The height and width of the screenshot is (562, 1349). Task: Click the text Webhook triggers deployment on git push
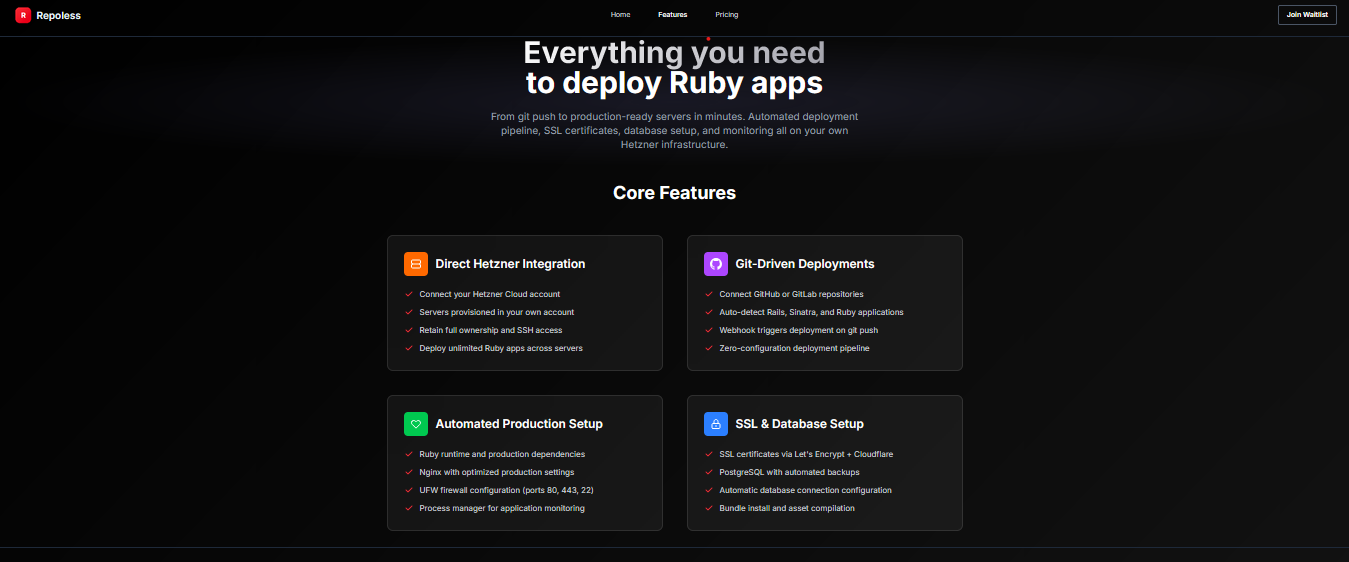[x=799, y=330]
